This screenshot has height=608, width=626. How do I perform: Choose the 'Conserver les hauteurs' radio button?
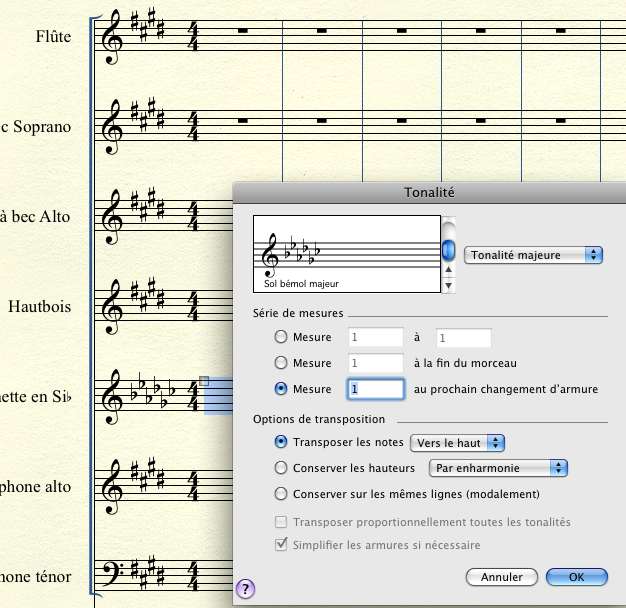(x=282, y=468)
